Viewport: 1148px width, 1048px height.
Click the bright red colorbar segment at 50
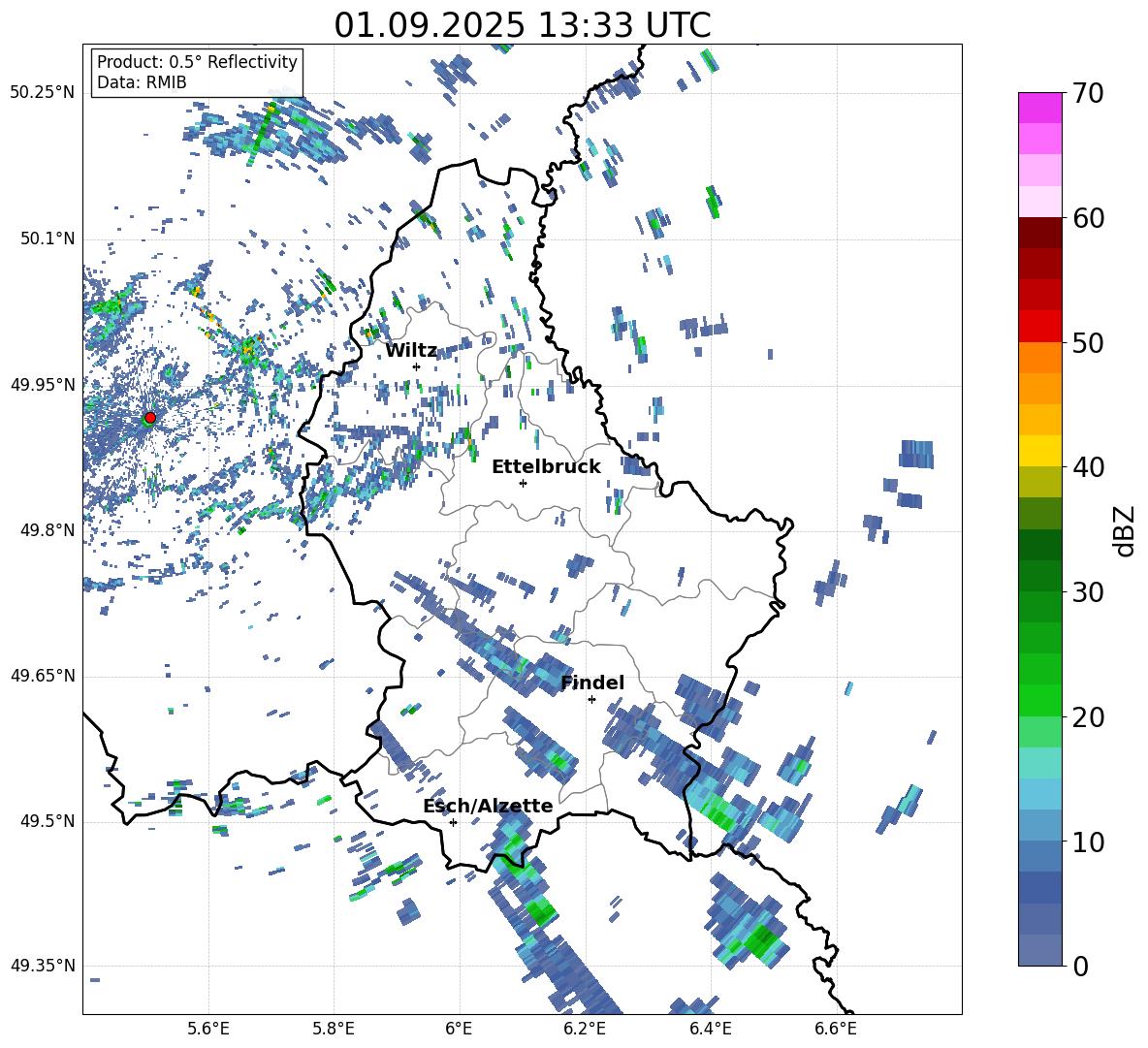pos(1039,327)
